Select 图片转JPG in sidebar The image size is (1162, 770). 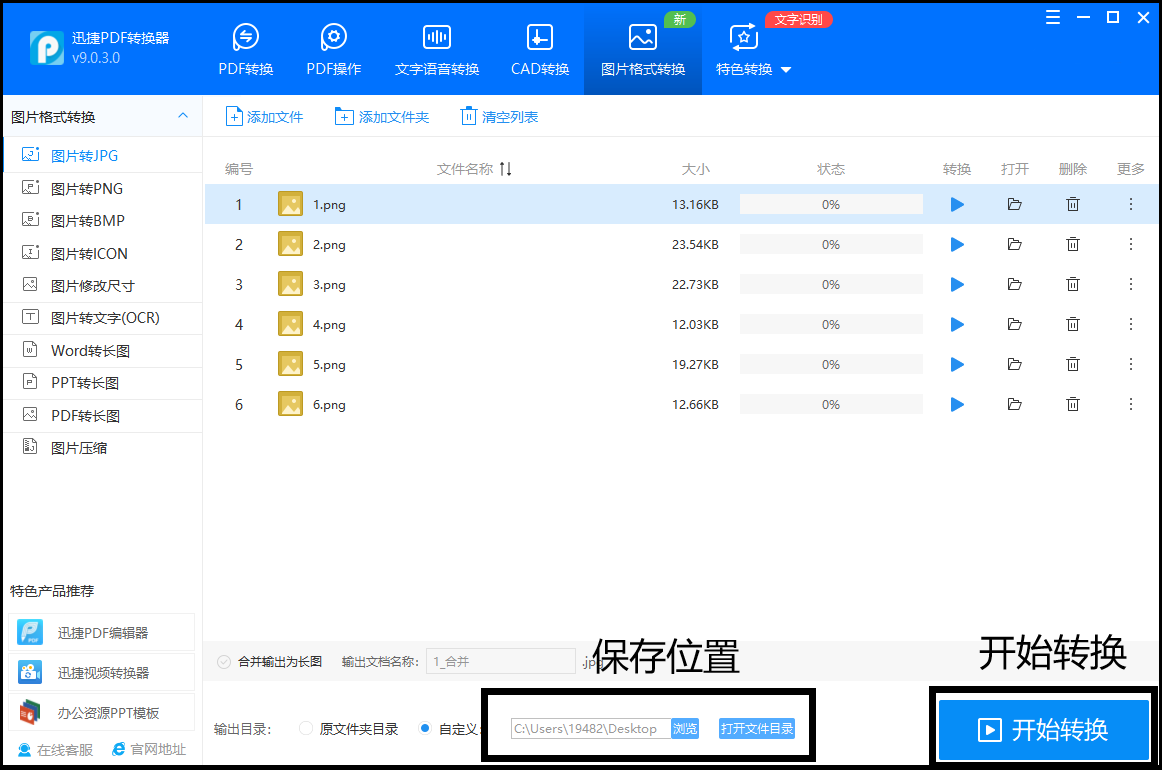point(102,156)
